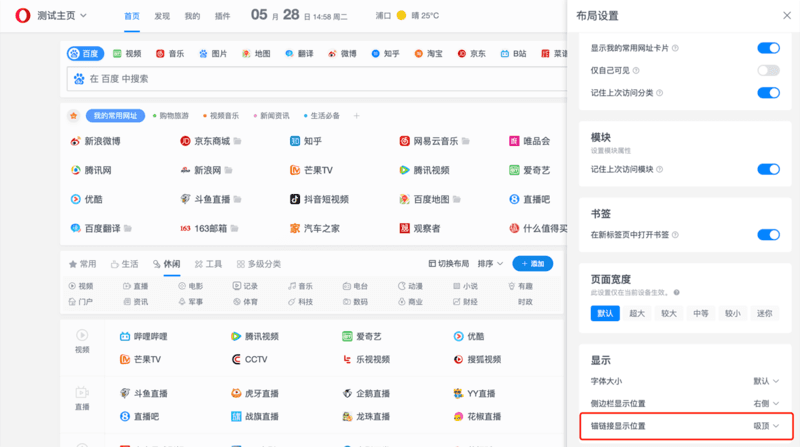Screen dimensions: 800x447
Task: Open the 抖音短视频 site link
Action: click(x=319, y=200)
